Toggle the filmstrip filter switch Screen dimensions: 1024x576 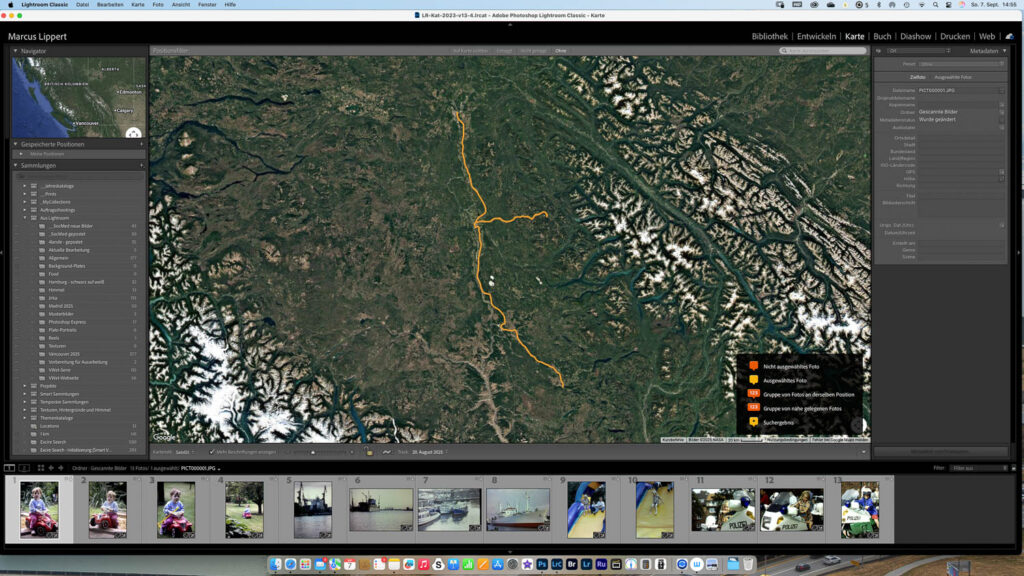pyautogui.click(x=1014, y=468)
